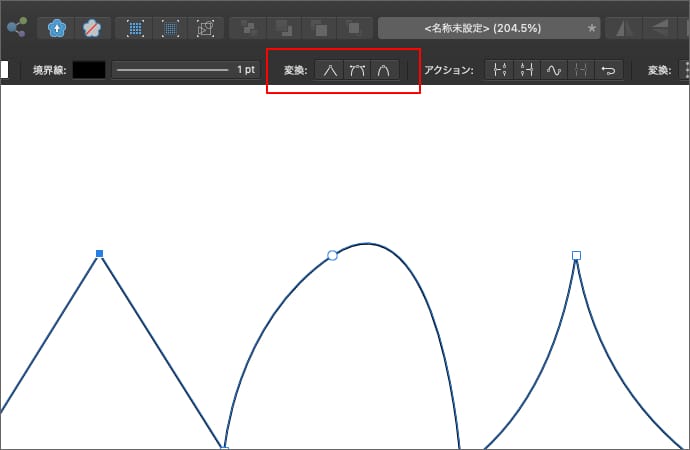Image resolution: width=690 pixels, height=450 pixels.
Task: Click the Smooth Curve action icon
Action: (554, 70)
